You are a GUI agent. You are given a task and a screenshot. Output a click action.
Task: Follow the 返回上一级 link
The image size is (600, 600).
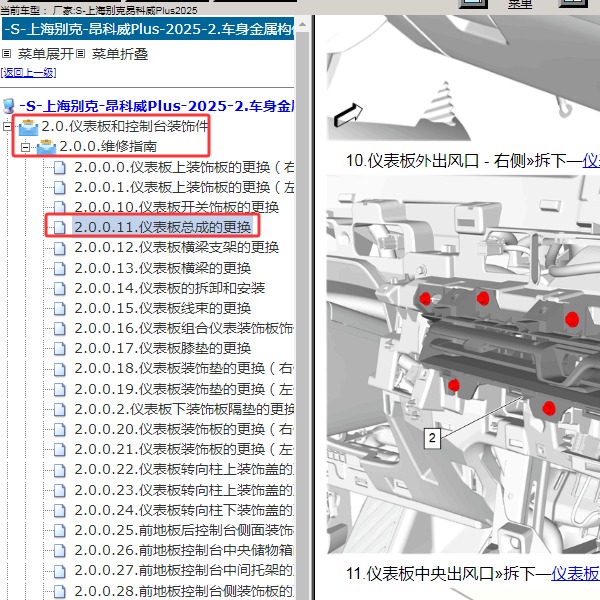point(28,72)
